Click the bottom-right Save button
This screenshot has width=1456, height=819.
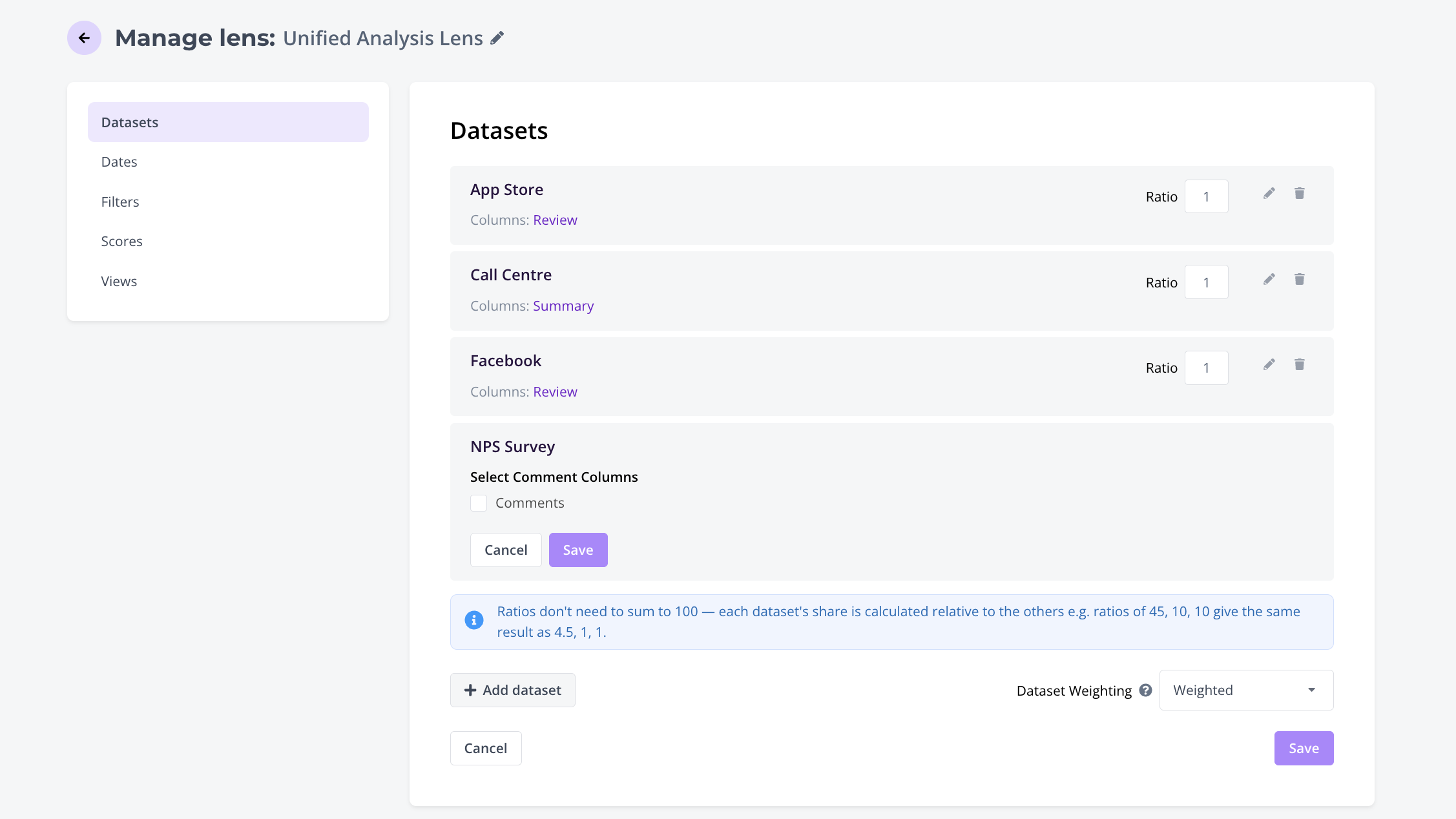[x=1304, y=749]
